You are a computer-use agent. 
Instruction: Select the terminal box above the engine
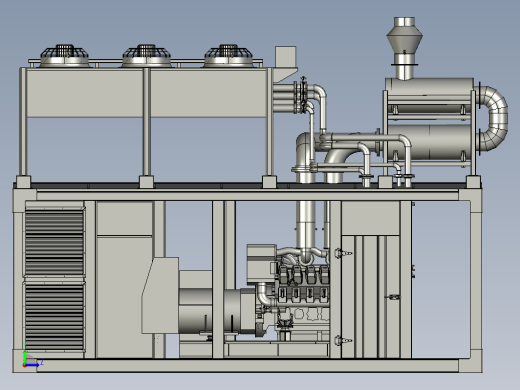point(261,264)
